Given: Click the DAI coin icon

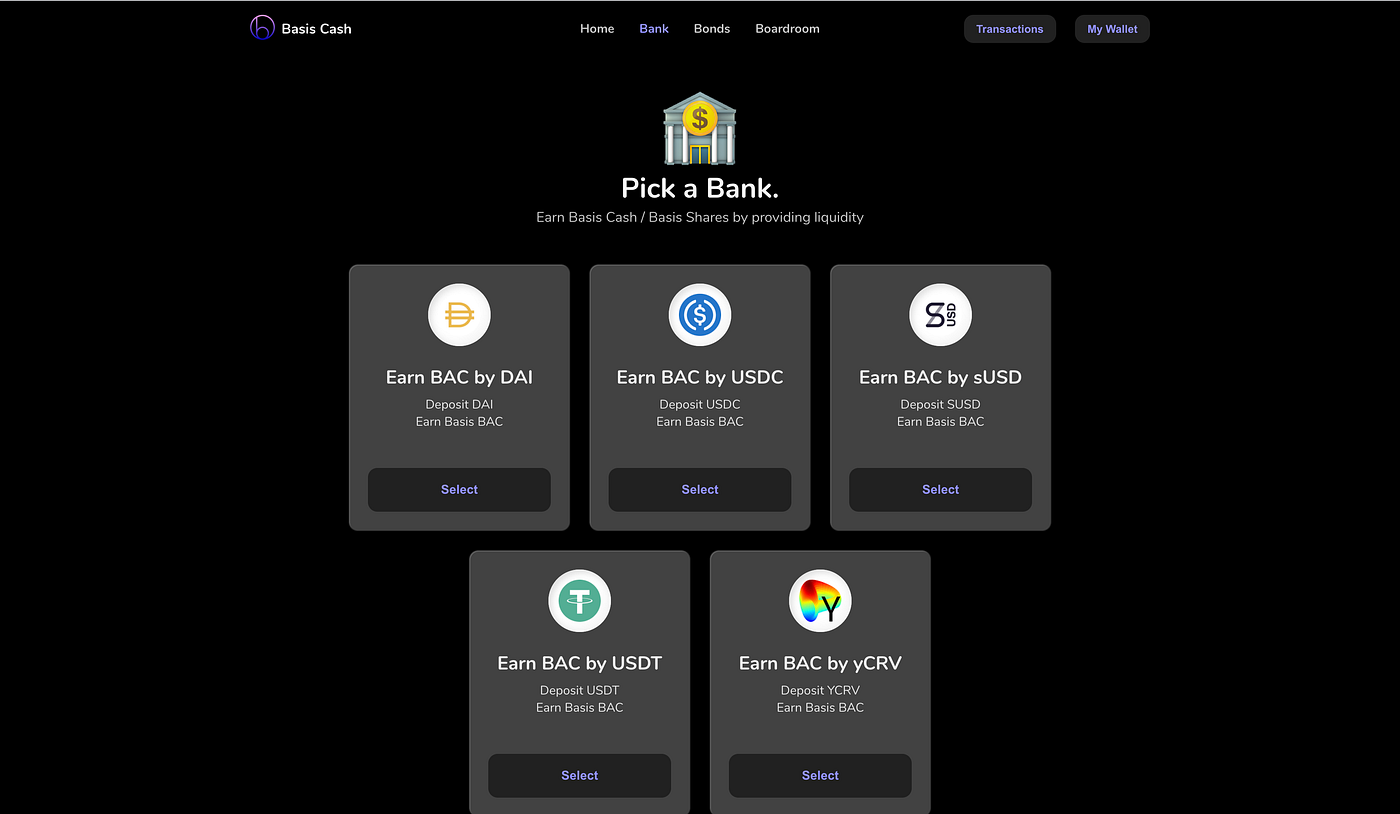Looking at the screenshot, I should (459, 315).
